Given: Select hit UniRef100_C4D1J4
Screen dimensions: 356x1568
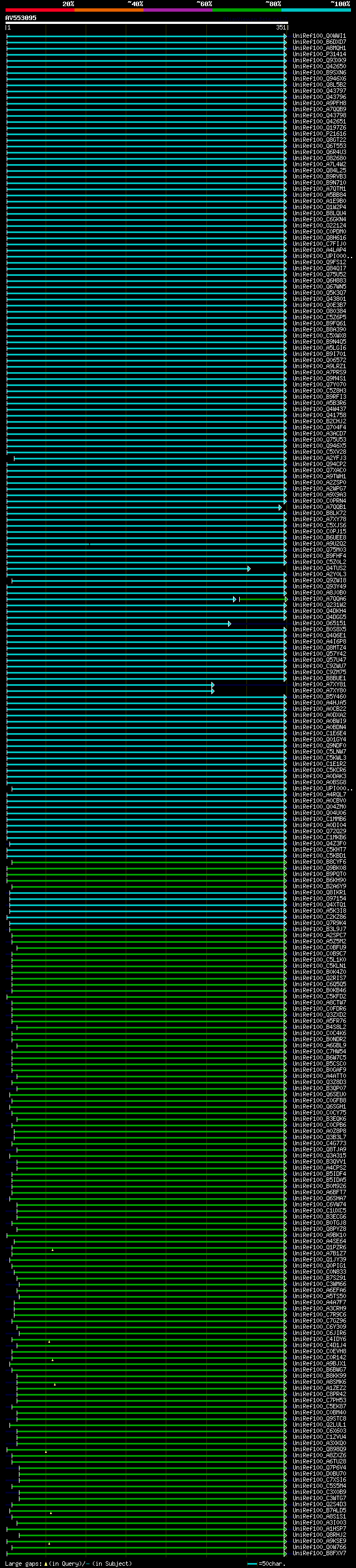Looking at the screenshot, I should pos(319,1346).
